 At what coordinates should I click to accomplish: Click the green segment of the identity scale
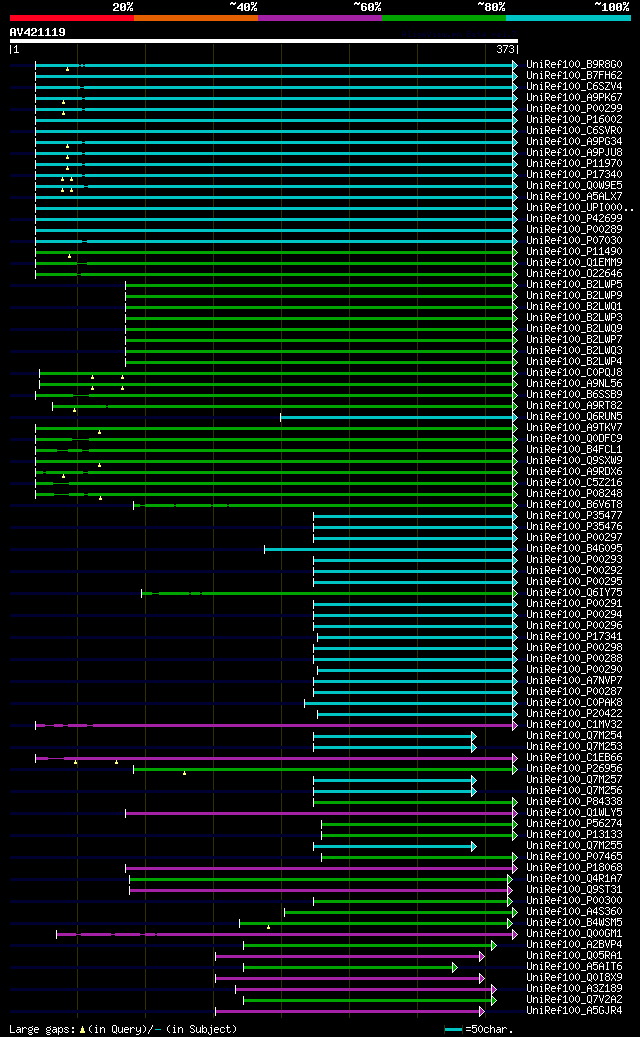(444, 18)
